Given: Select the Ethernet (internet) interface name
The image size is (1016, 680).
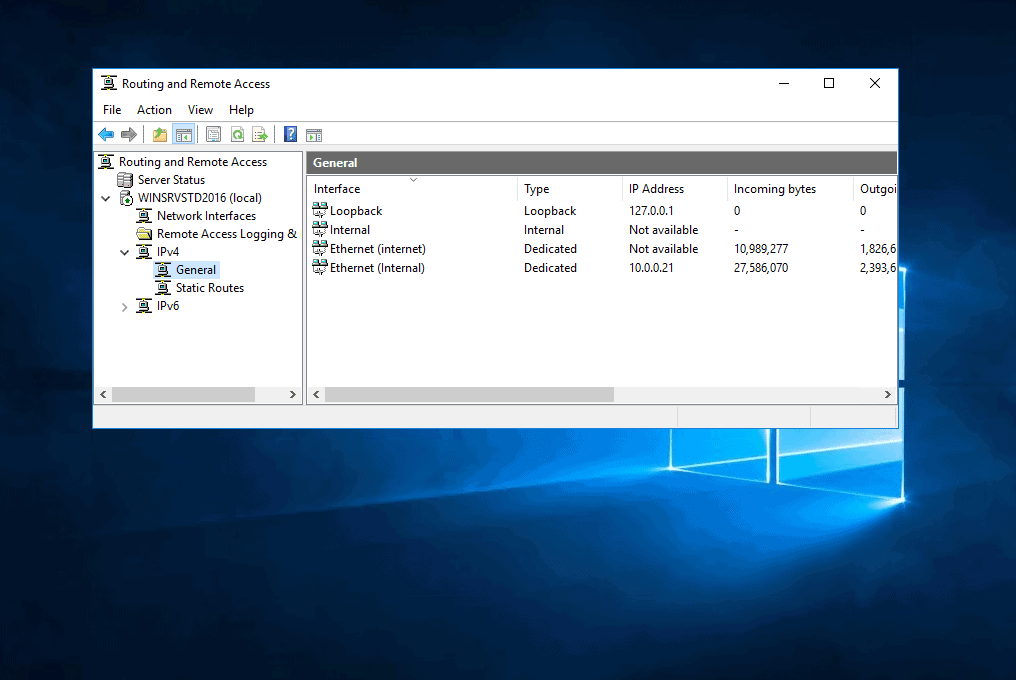Looking at the screenshot, I should point(378,248).
